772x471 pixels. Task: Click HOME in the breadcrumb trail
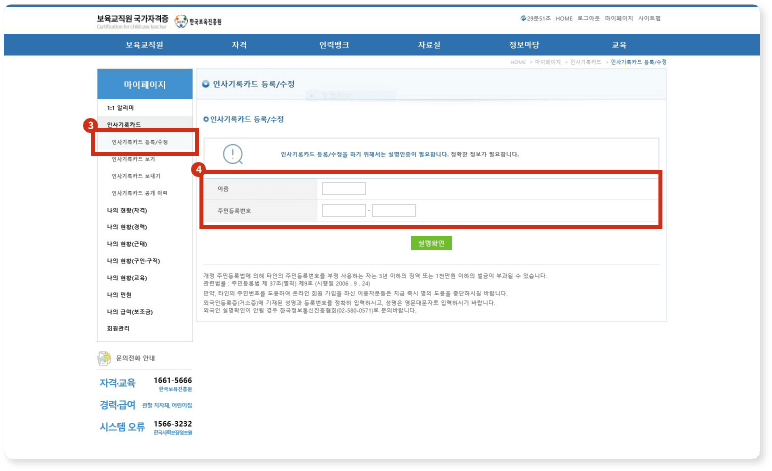point(518,62)
